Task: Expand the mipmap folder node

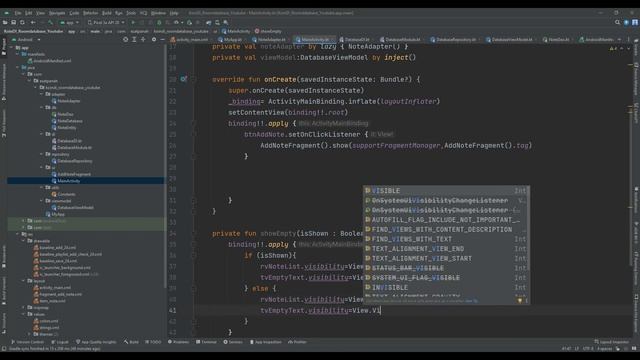Action: [24, 307]
